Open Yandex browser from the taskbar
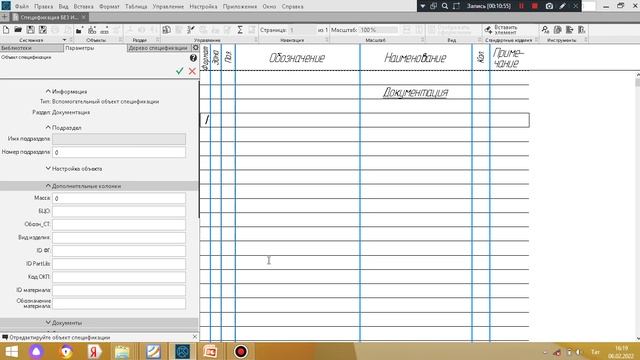Screen dimensions: 640x360 (94, 351)
